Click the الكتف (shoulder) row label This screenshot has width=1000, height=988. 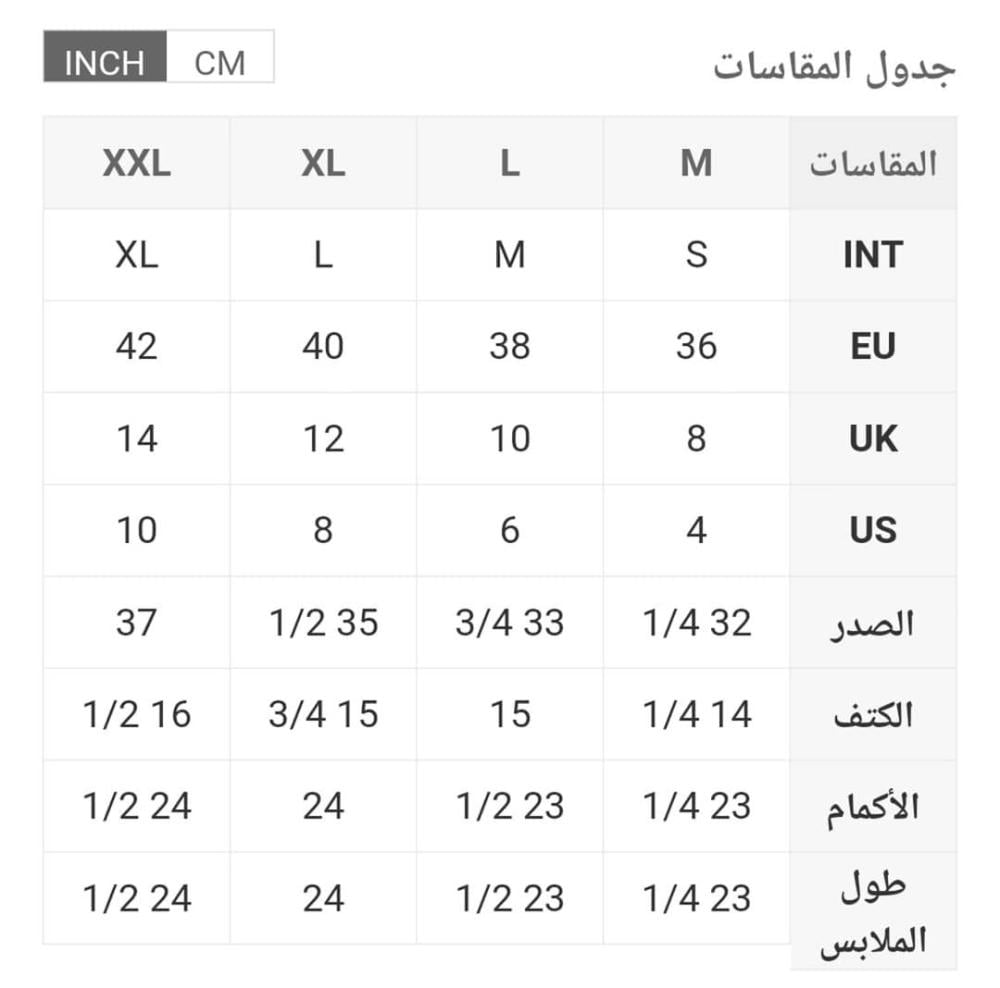[x=873, y=715]
